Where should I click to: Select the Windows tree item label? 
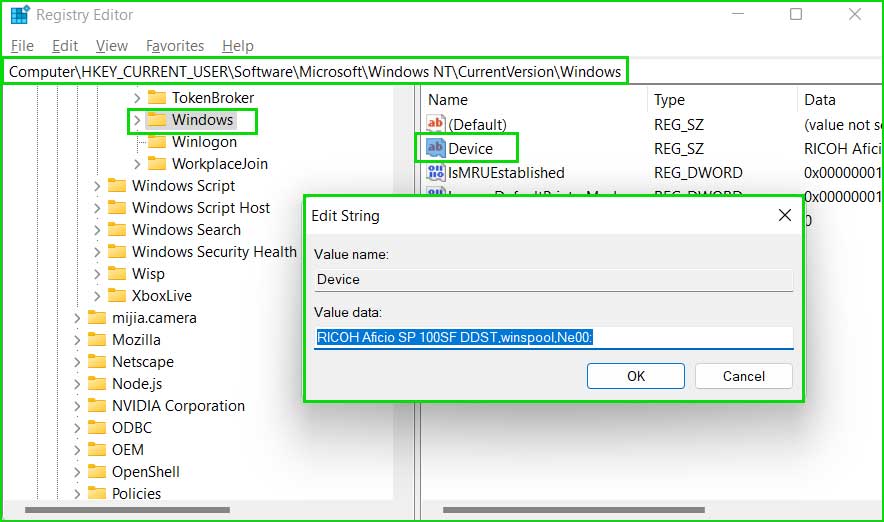pyautogui.click(x=202, y=120)
